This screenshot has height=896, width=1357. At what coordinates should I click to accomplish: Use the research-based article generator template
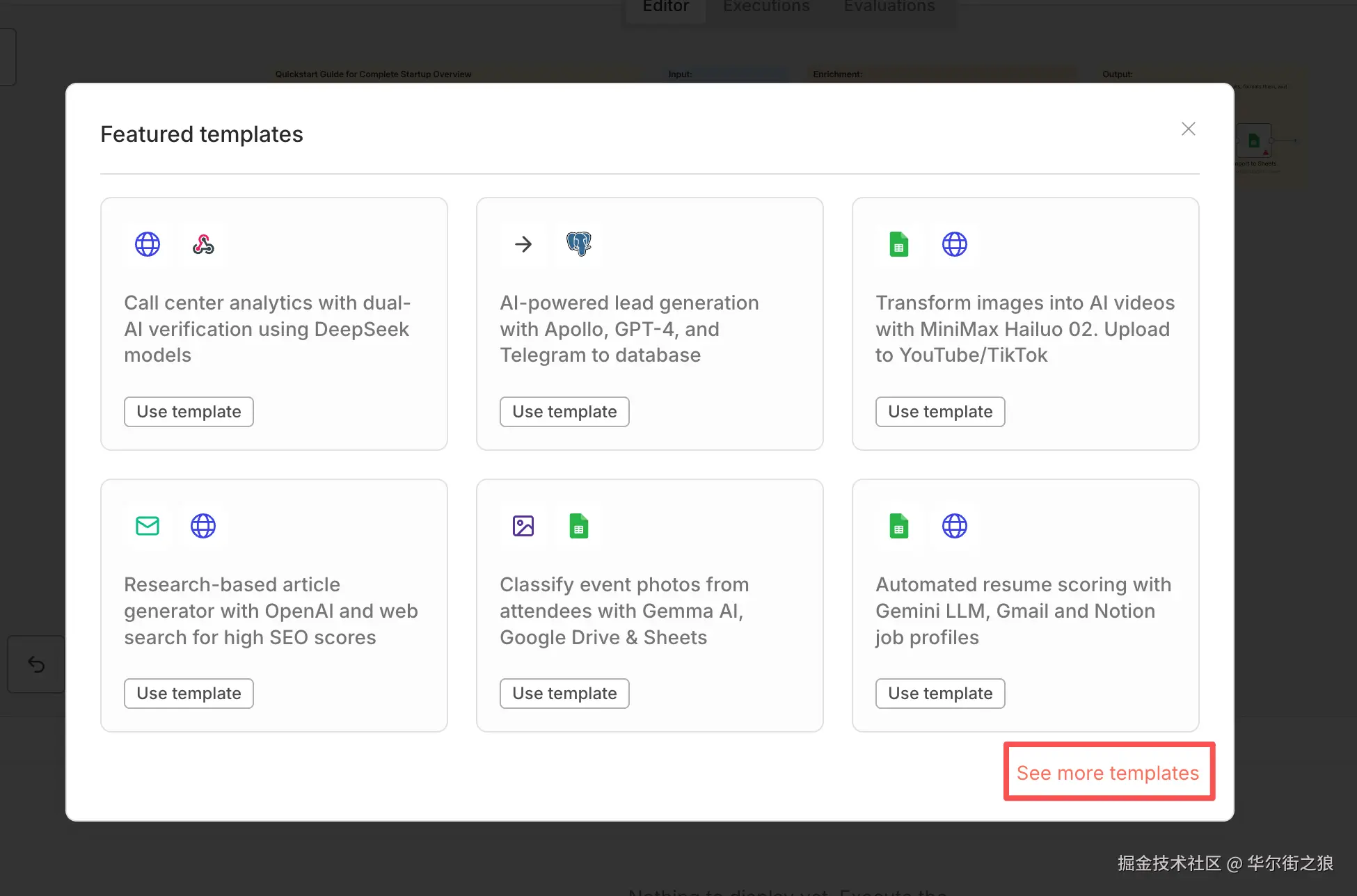click(x=189, y=694)
